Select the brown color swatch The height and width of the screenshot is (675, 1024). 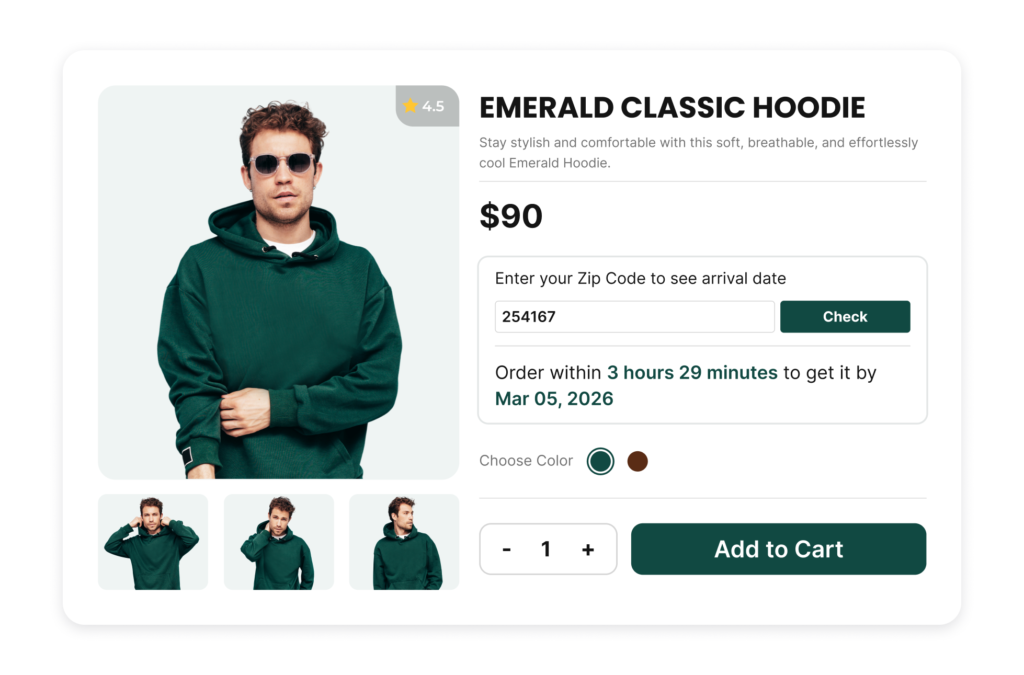(x=638, y=461)
